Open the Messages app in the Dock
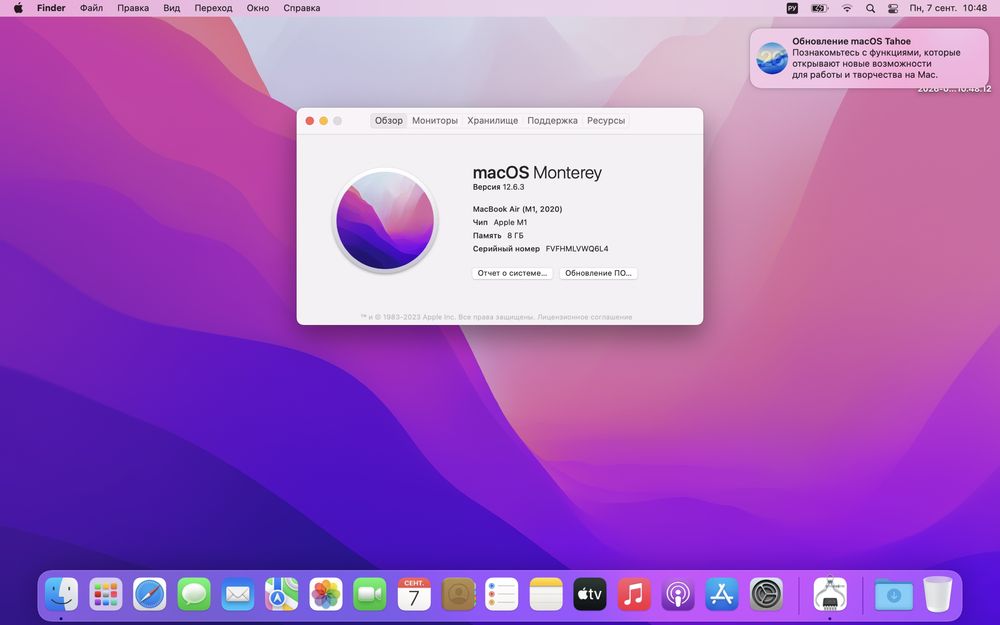Image resolution: width=1000 pixels, height=625 pixels. point(194,594)
